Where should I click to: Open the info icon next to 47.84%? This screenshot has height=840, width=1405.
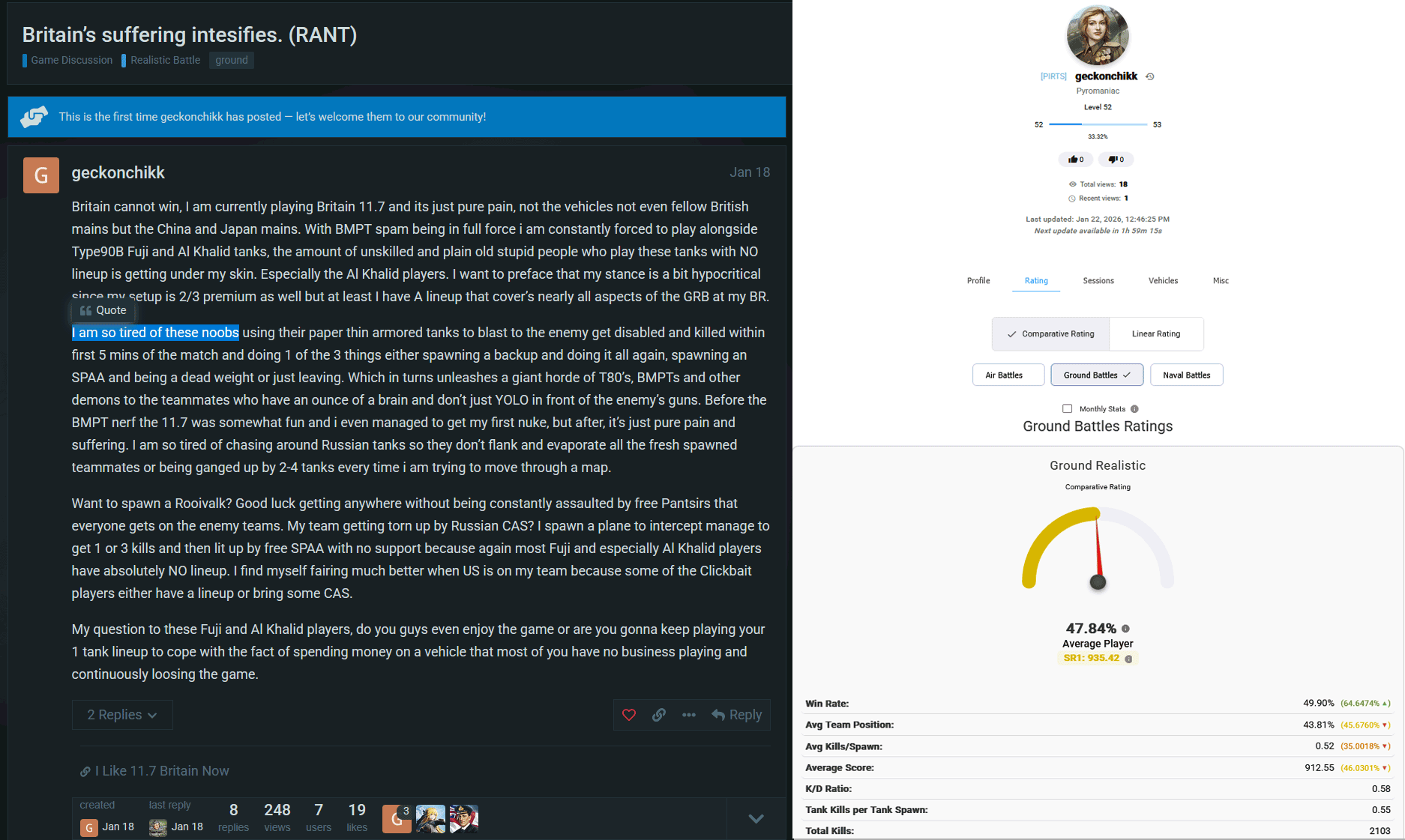1125,629
